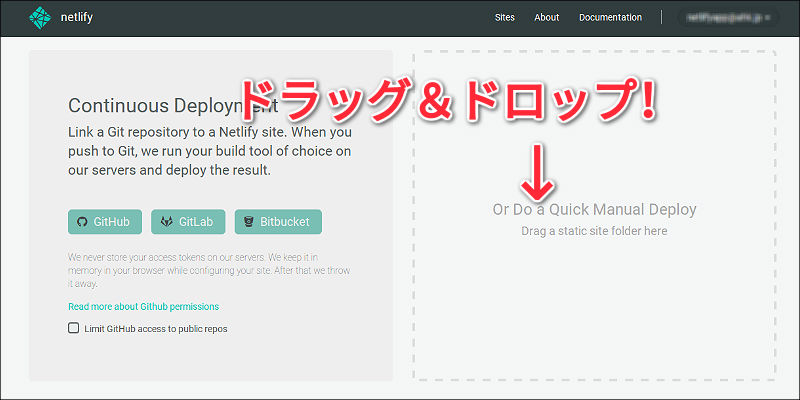Click the Bitbucket bucket icon
The width and height of the screenshot is (800, 400).
coord(249,222)
